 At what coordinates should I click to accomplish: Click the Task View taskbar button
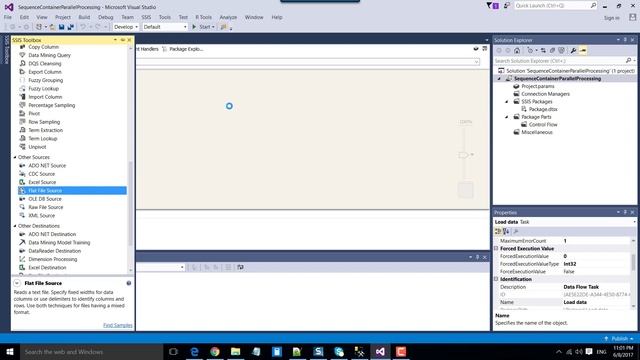(x=173, y=351)
